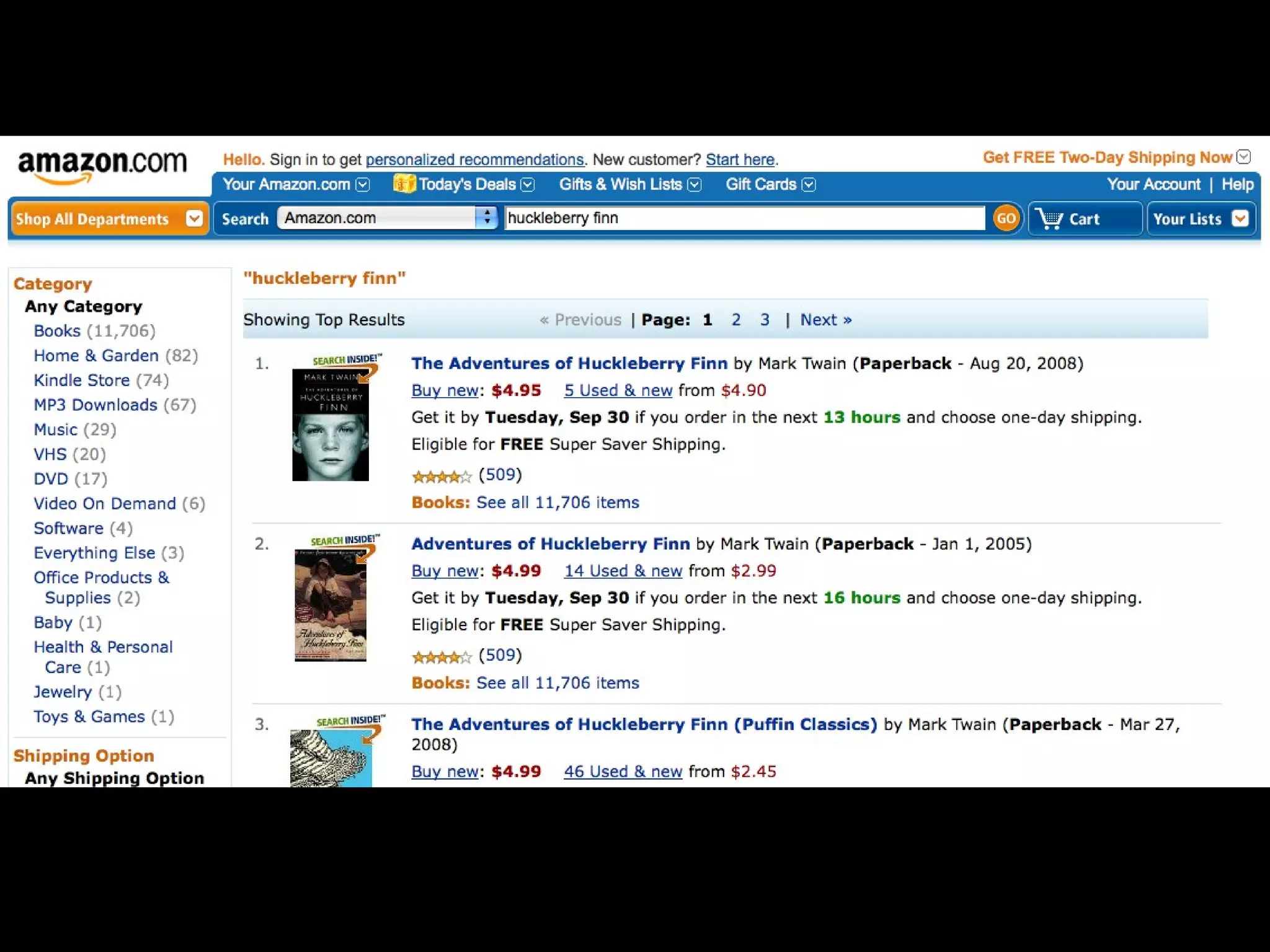Expand the Shop All Departments dropdown
The height and width of the screenshot is (952, 1270).
tap(195, 218)
